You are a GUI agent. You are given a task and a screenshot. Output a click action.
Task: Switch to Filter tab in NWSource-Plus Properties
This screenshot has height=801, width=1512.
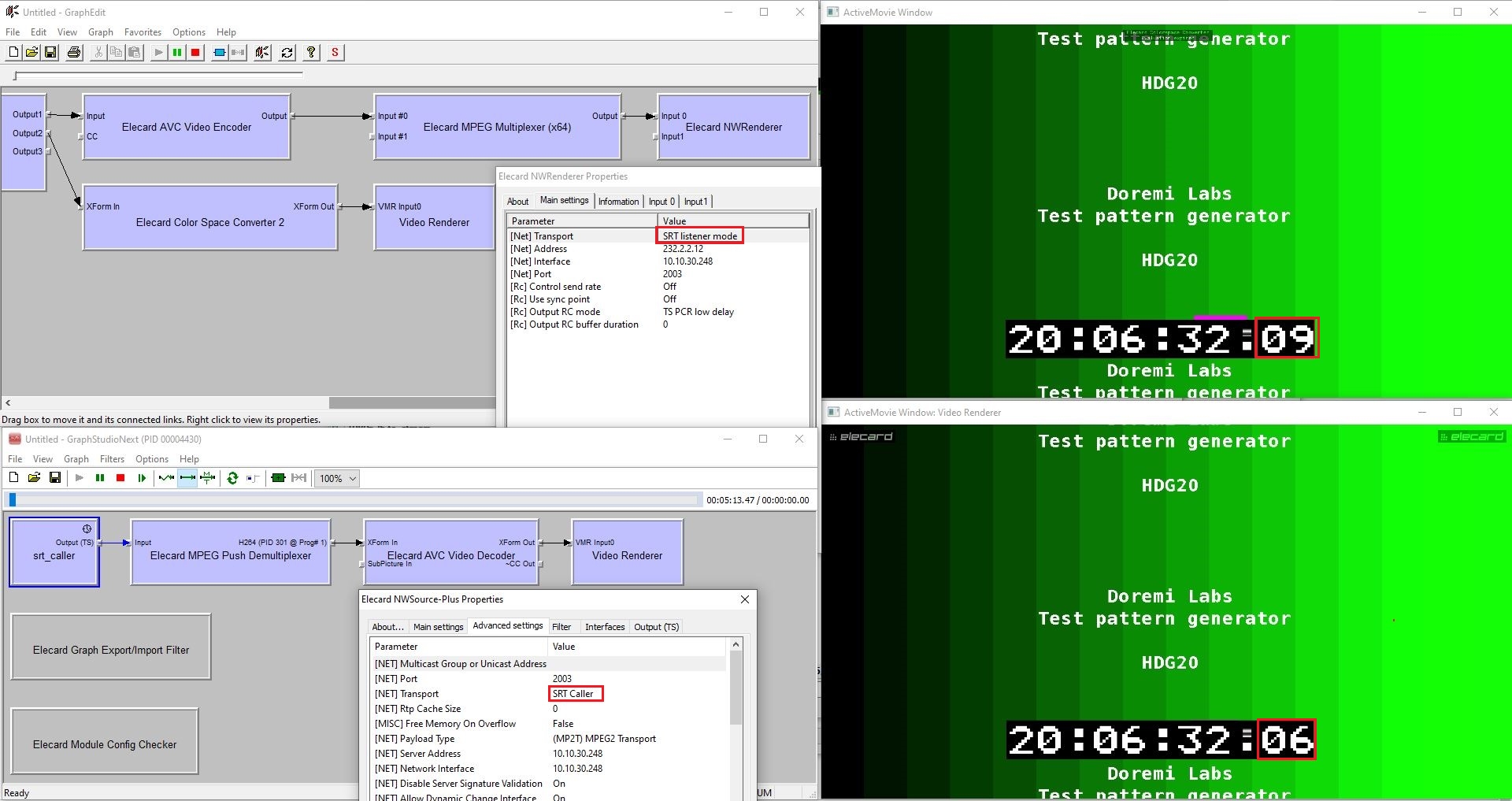(x=561, y=627)
